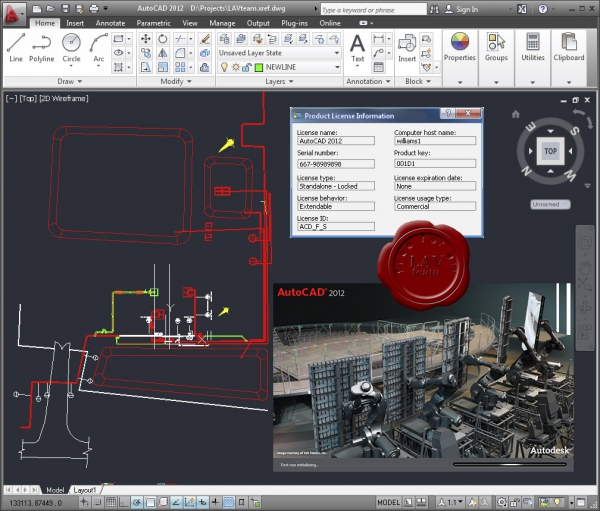The image size is (600, 511).
Task: Toggle layer on/off lightbulb for NEWLINE
Action: [224, 67]
